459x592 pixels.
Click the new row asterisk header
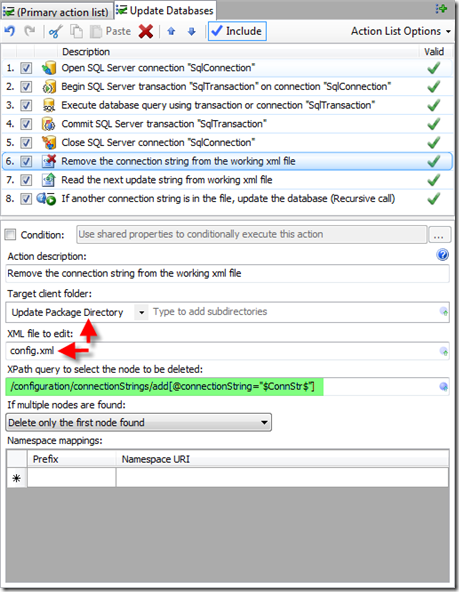pos(17,478)
